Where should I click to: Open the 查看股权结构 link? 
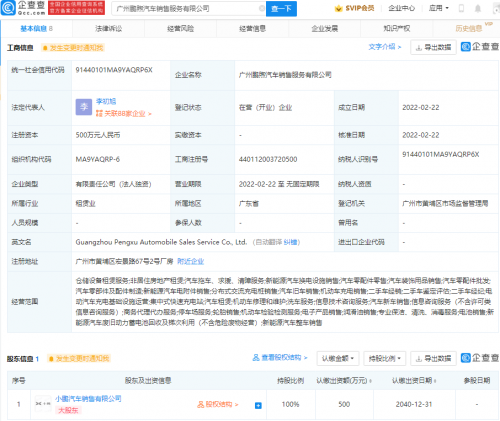(280, 358)
